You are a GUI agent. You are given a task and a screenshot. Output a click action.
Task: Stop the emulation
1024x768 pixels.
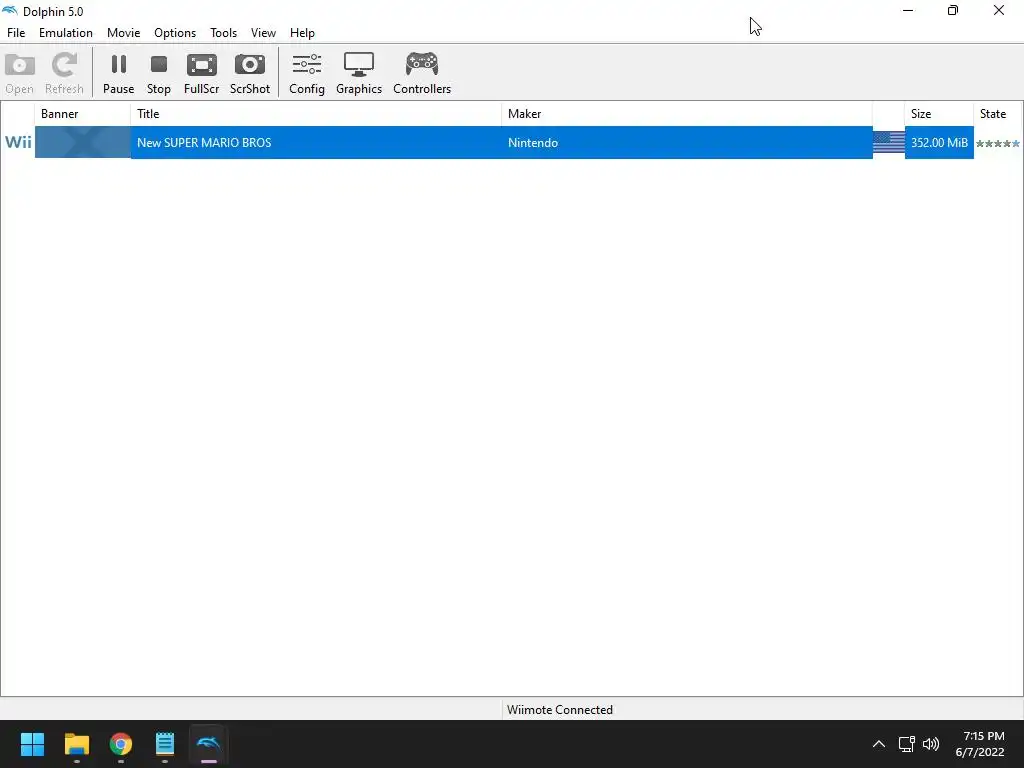coord(159,73)
